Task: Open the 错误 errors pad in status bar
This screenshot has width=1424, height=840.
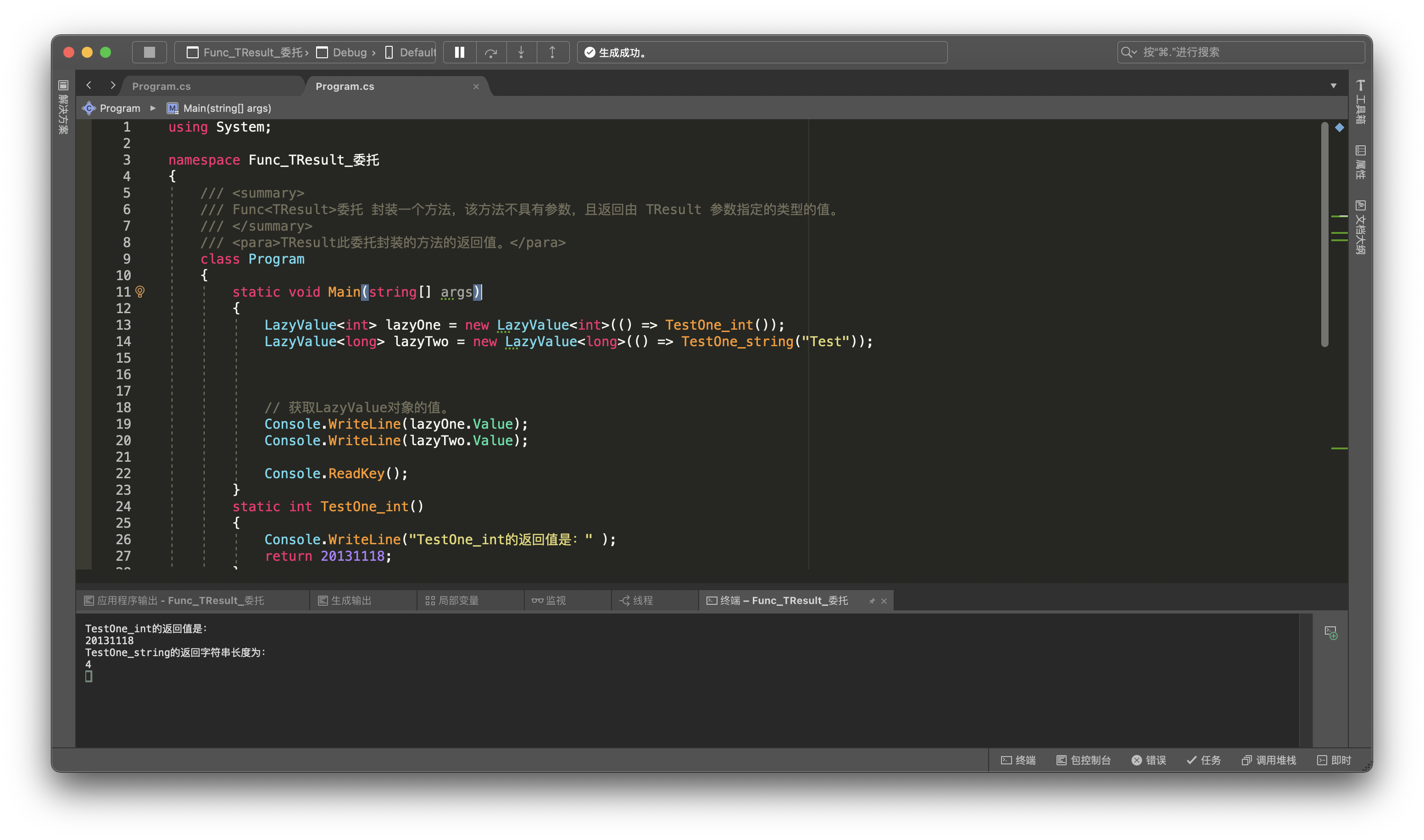Action: pos(1149,760)
